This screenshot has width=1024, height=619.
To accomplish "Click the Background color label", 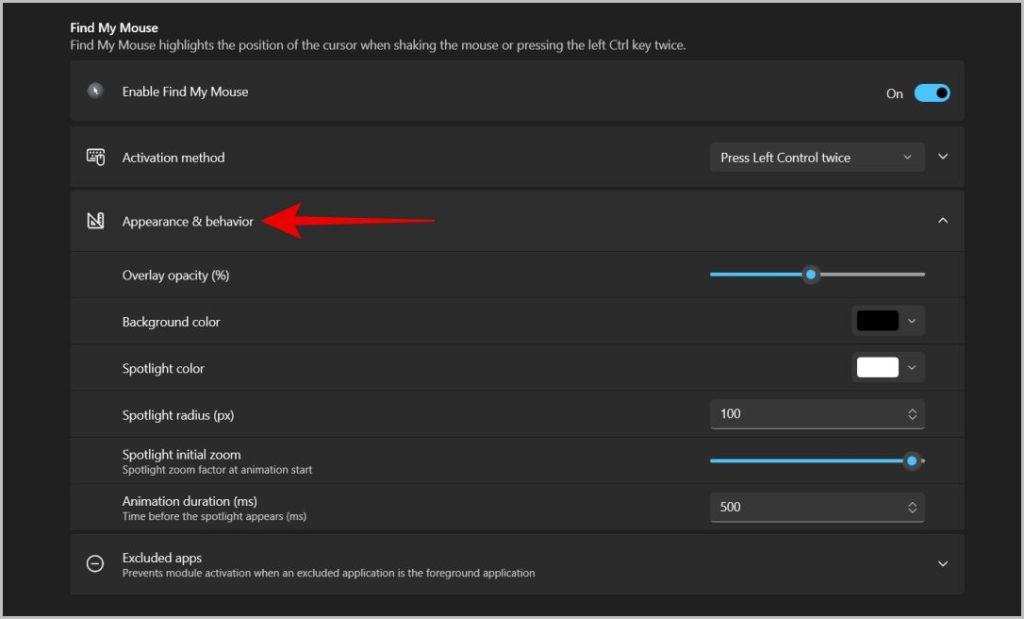I will click(x=171, y=321).
